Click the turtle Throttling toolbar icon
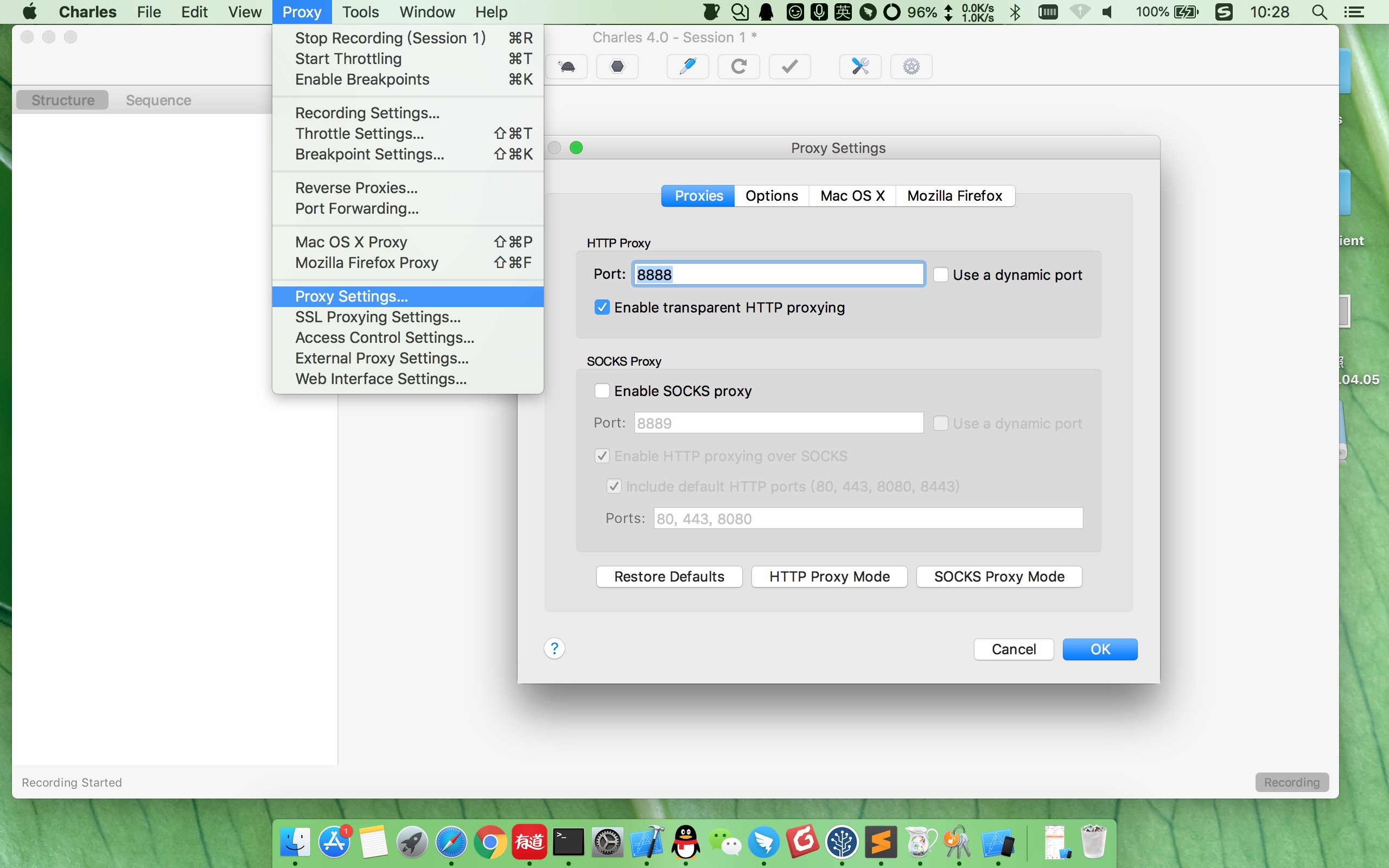This screenshot has width=1389, height=868. click(566, 67)
